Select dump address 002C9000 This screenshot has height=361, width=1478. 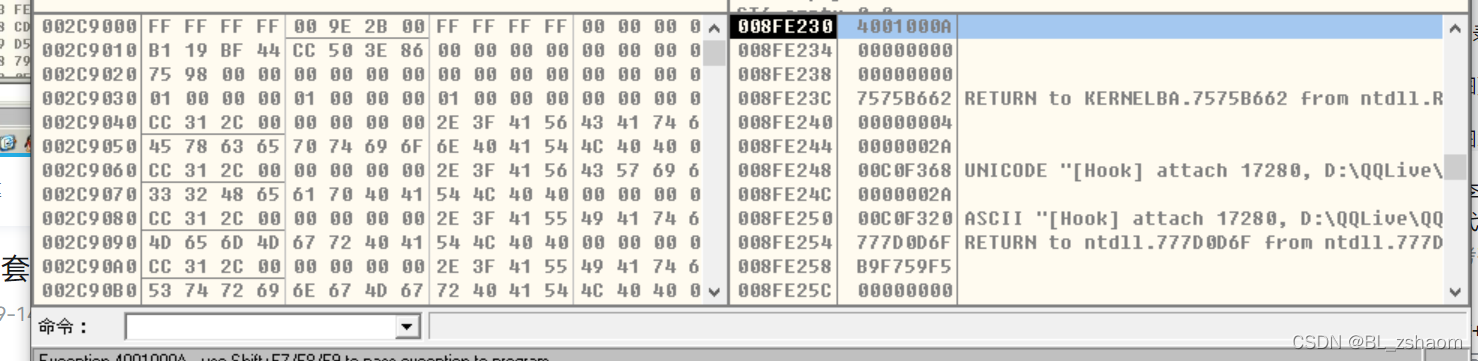[x=89, y=26]
